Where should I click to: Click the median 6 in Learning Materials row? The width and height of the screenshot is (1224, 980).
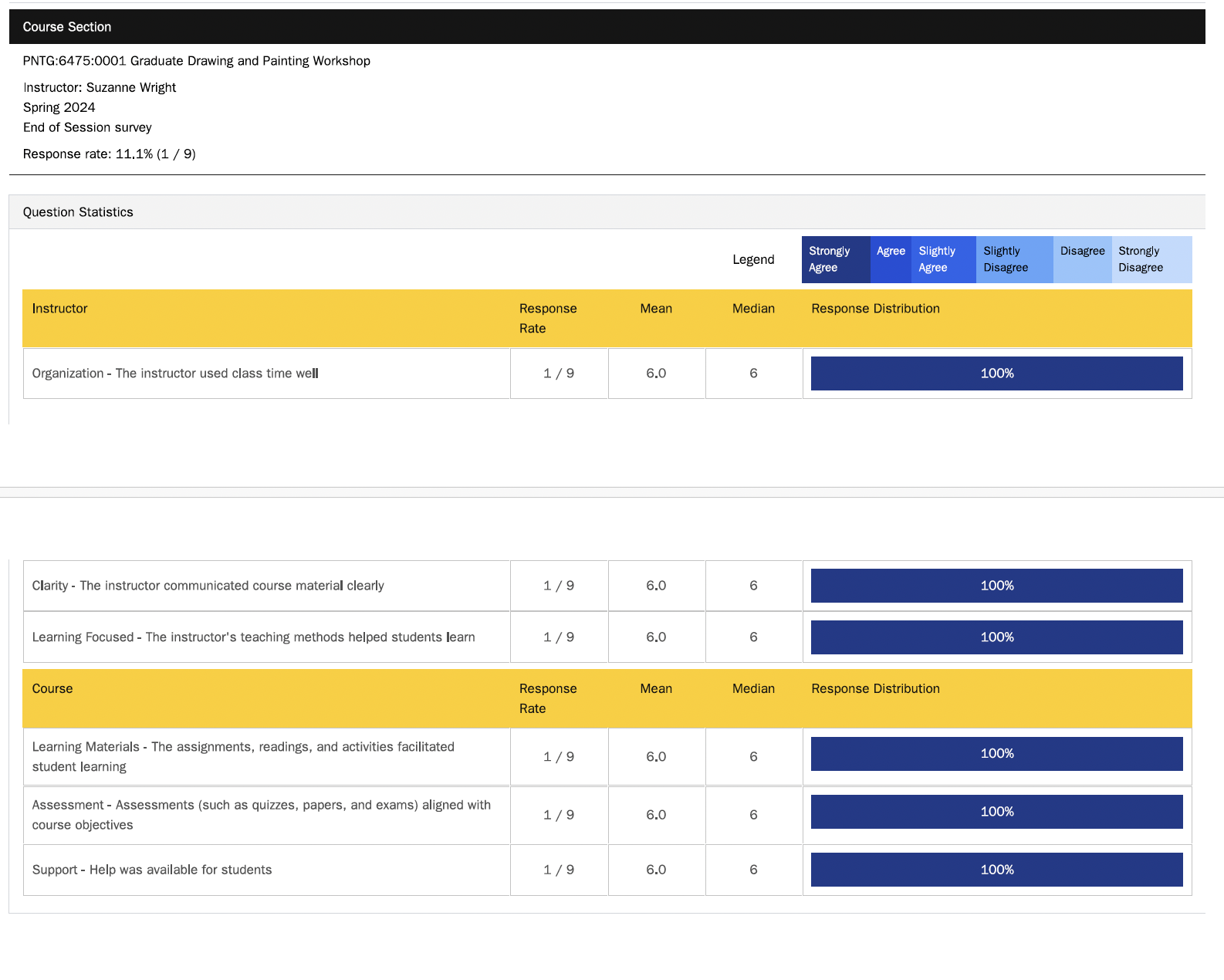pos(753,757)
